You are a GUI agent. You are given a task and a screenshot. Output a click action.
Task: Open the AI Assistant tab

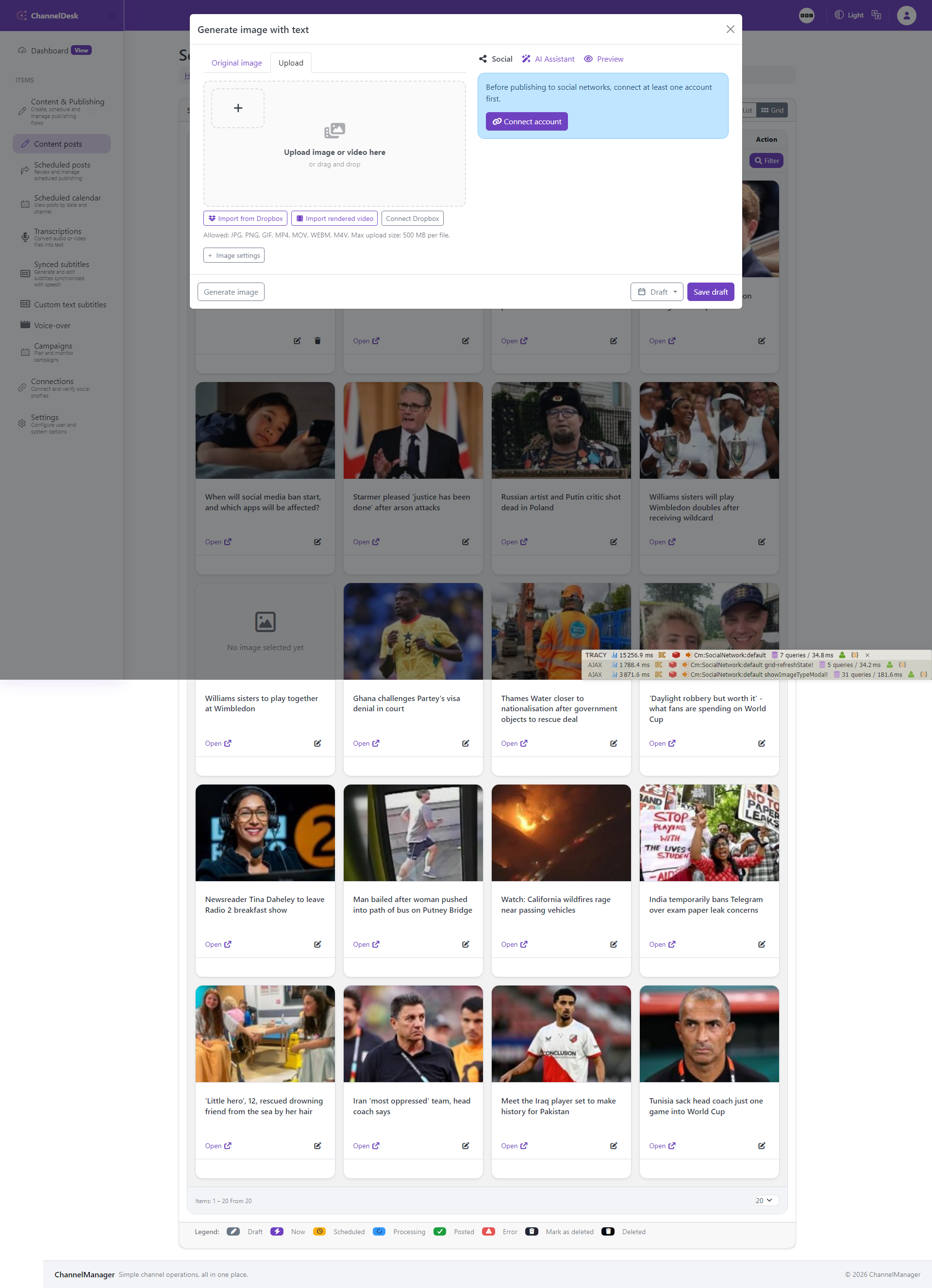pyautogui.click(x=548, y=59)
